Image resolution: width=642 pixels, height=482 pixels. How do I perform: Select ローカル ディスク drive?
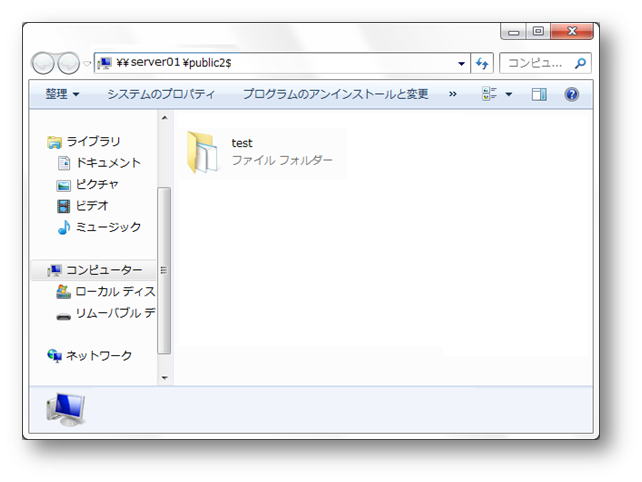(x=115, y=291)
